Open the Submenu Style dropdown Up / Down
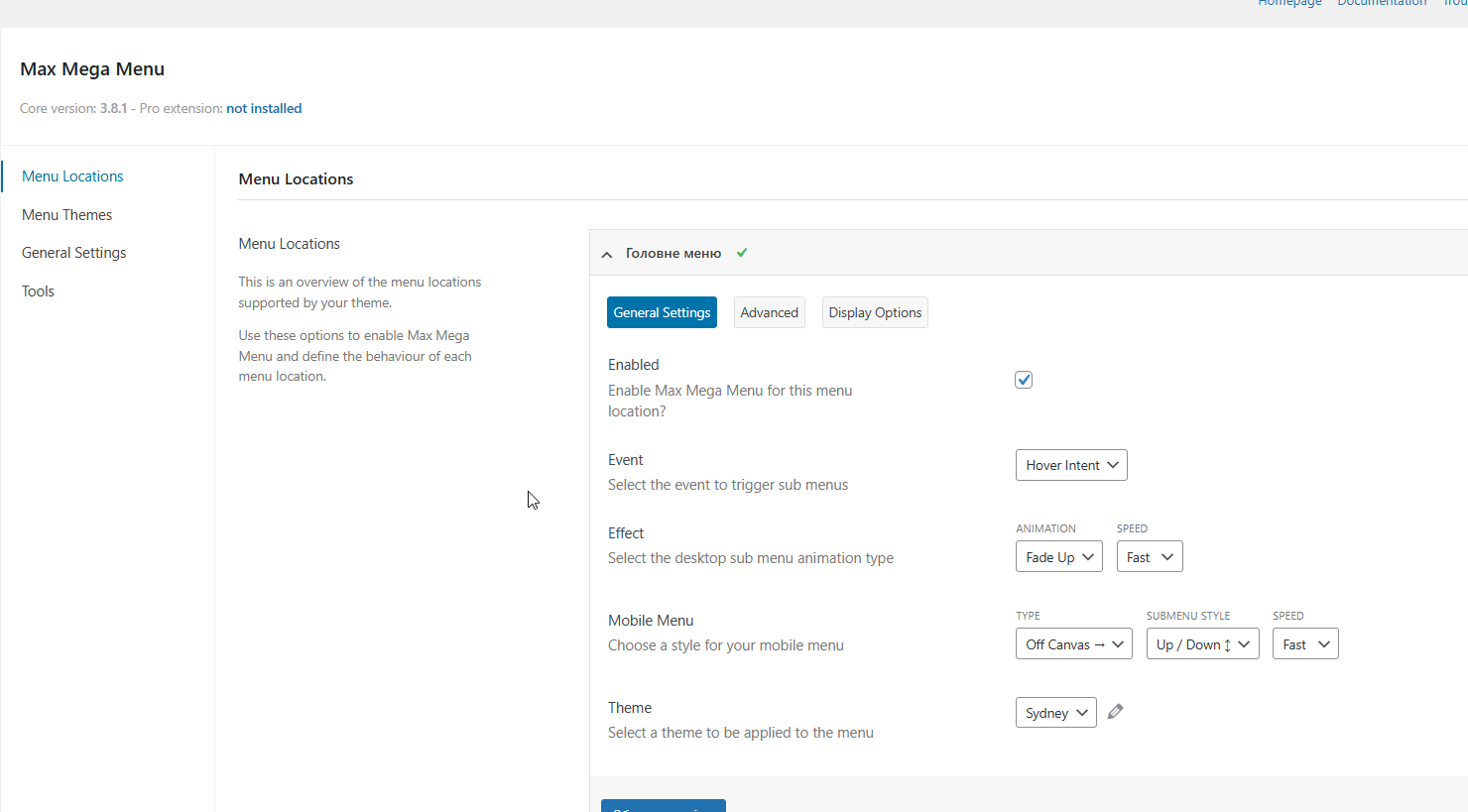This screenshot has width=1468, height=812. coord(1203,644)
